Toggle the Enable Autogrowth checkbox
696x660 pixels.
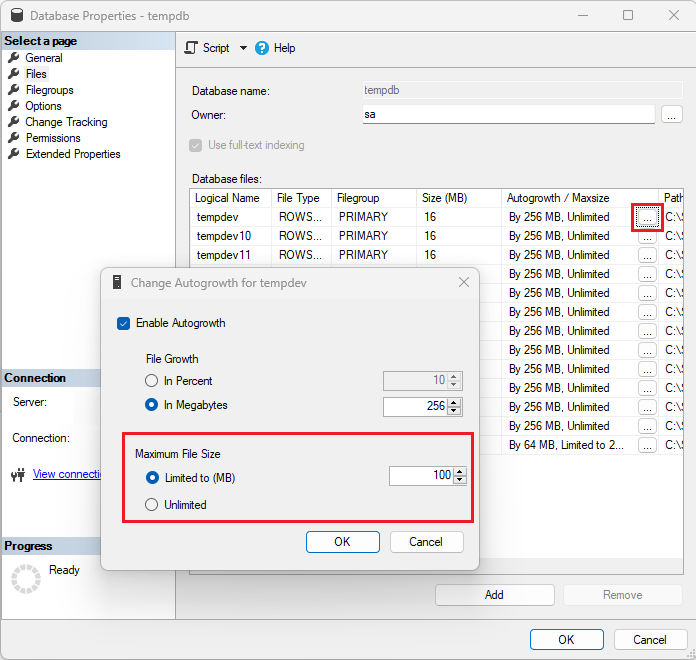tap(123, 323)
